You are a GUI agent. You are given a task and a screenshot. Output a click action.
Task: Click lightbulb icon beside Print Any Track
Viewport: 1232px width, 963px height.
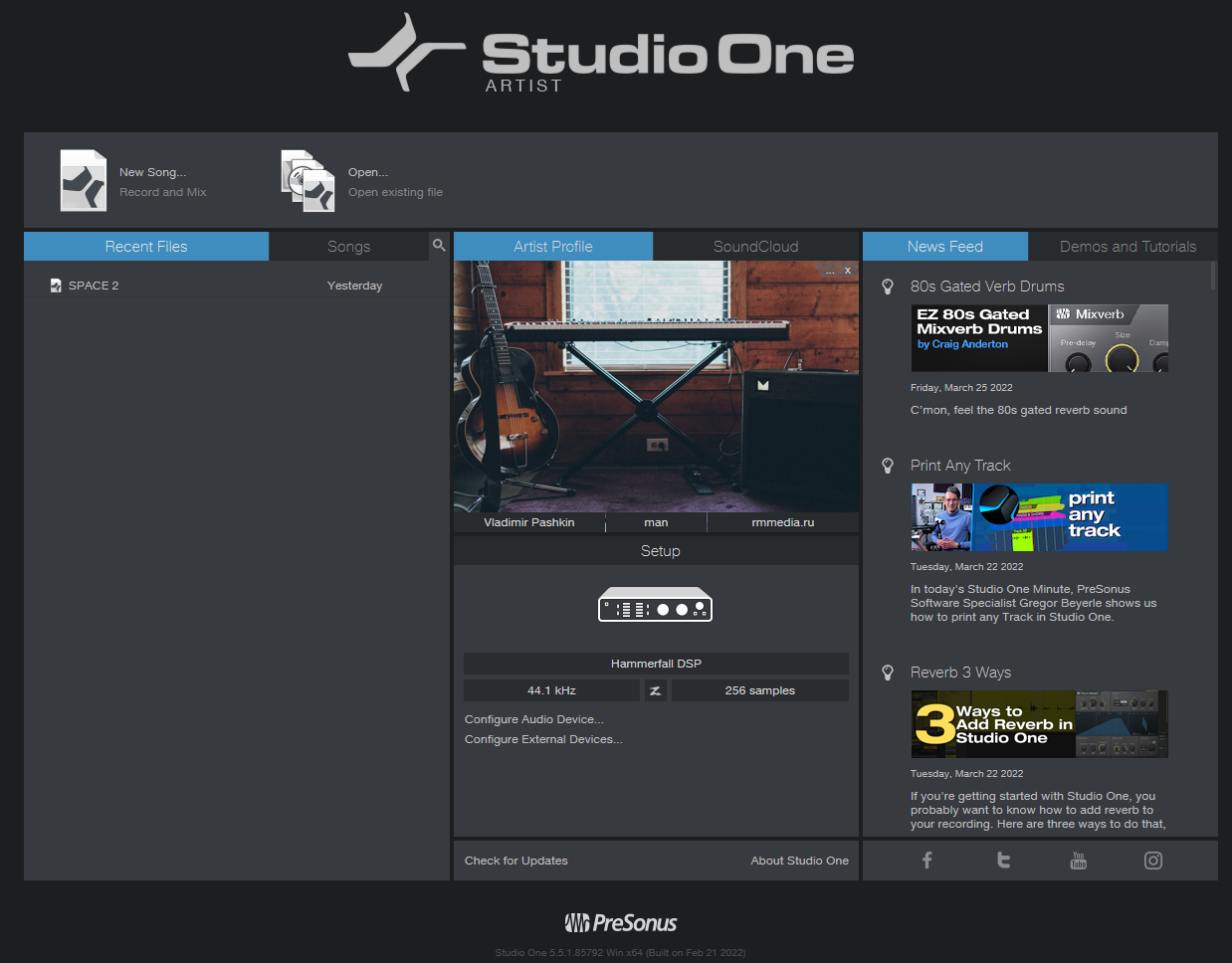(x=888, y=466)
